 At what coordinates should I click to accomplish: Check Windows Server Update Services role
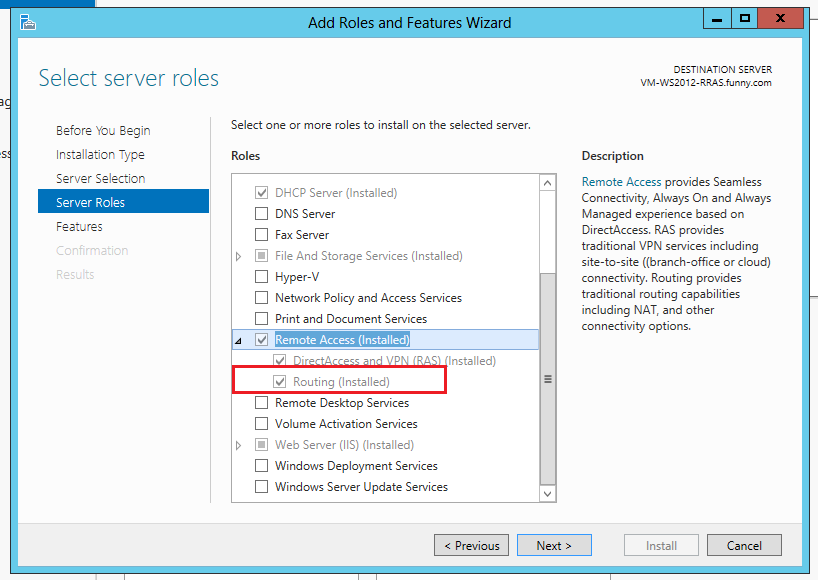pos(261,487)
